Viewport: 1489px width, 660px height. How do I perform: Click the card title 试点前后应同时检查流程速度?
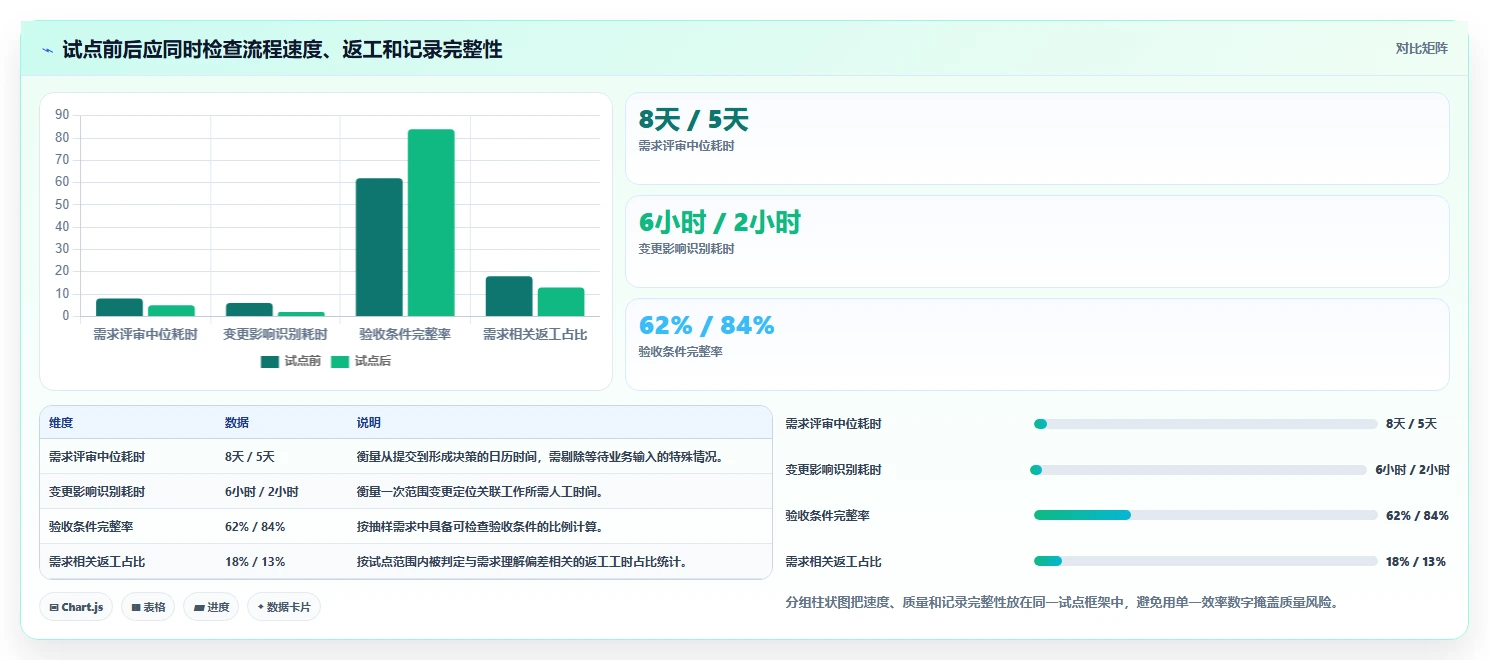click(x=282, y=49)
